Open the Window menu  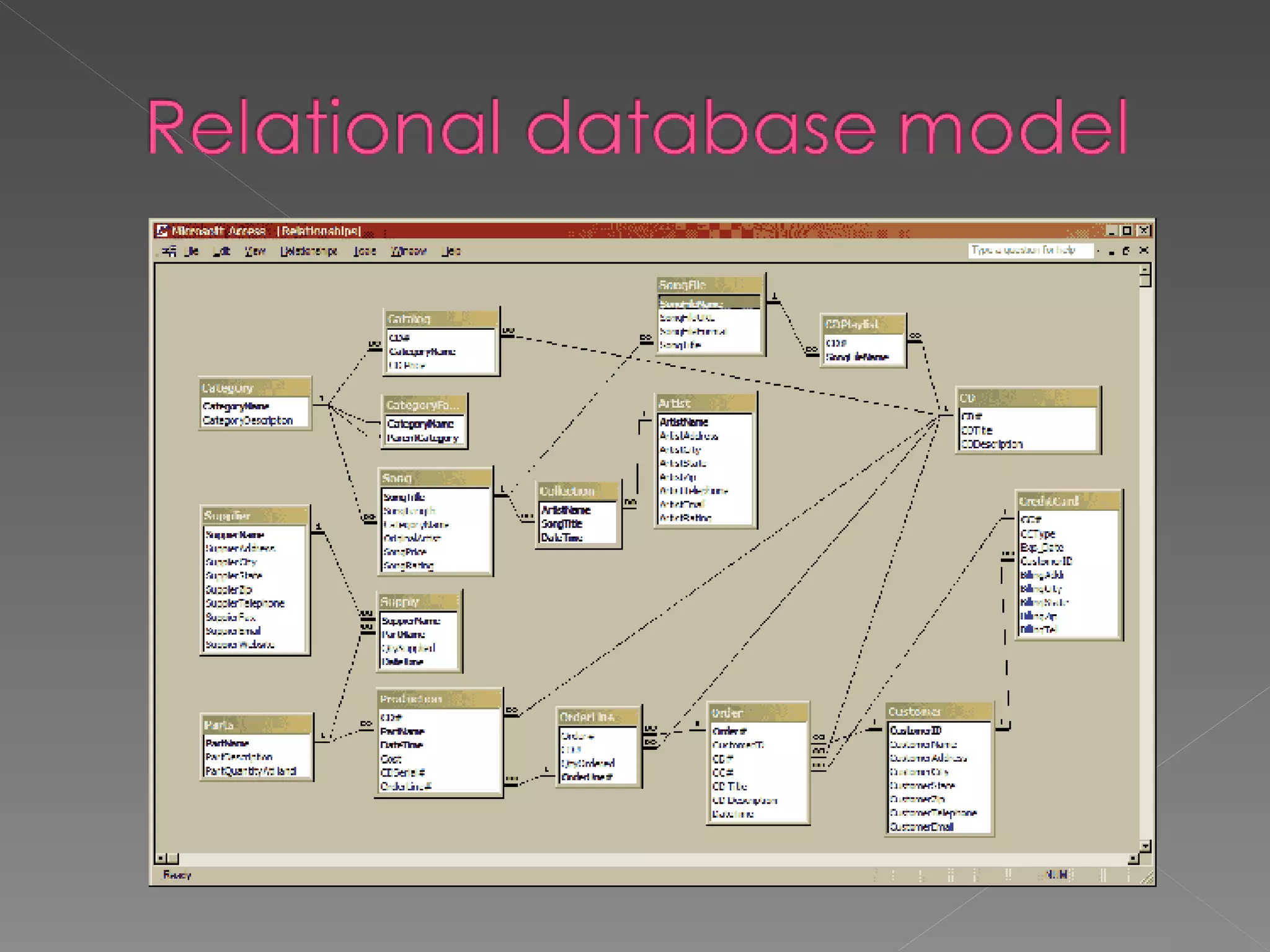tap(409, 251)
